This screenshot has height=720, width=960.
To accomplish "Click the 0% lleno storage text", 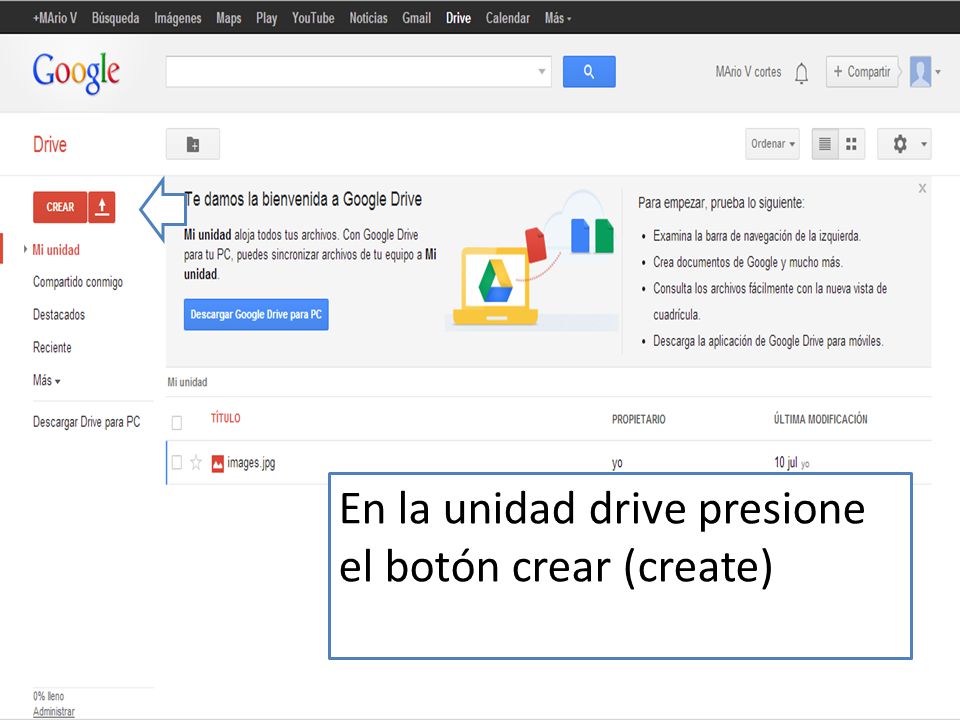I will (x=48, y=696).
